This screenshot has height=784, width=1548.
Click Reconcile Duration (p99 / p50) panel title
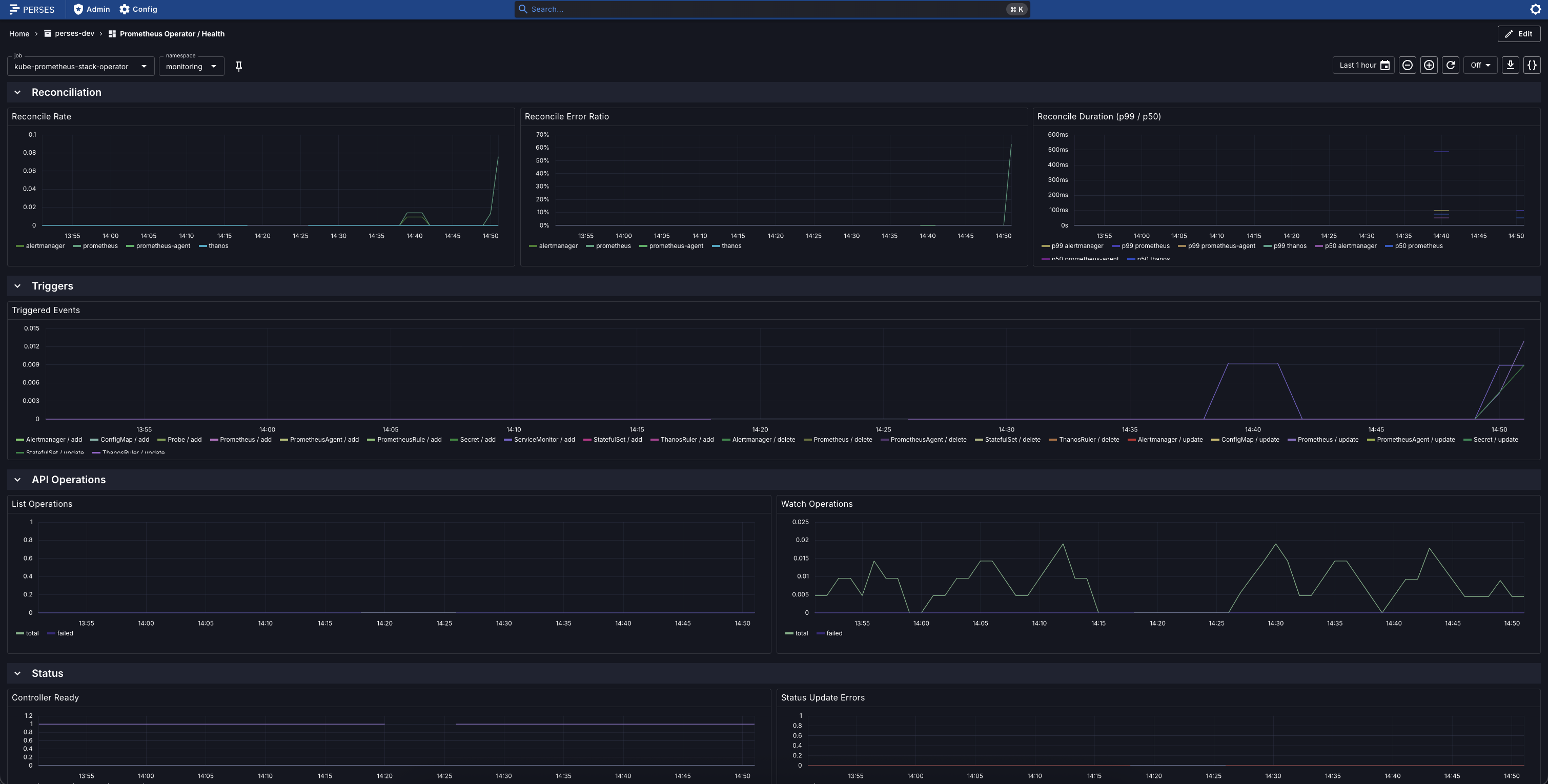[1099, 116]
